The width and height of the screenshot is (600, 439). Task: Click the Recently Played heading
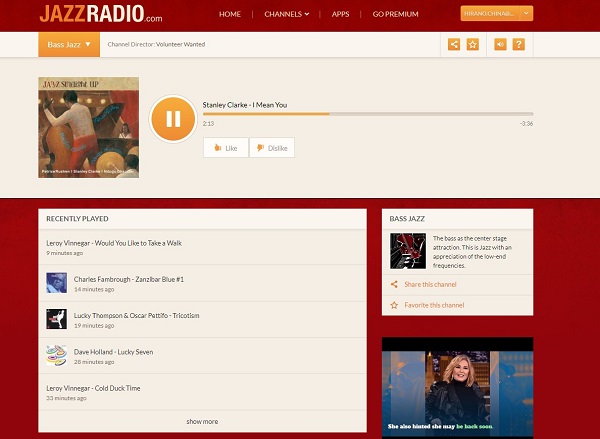(77, 219)
